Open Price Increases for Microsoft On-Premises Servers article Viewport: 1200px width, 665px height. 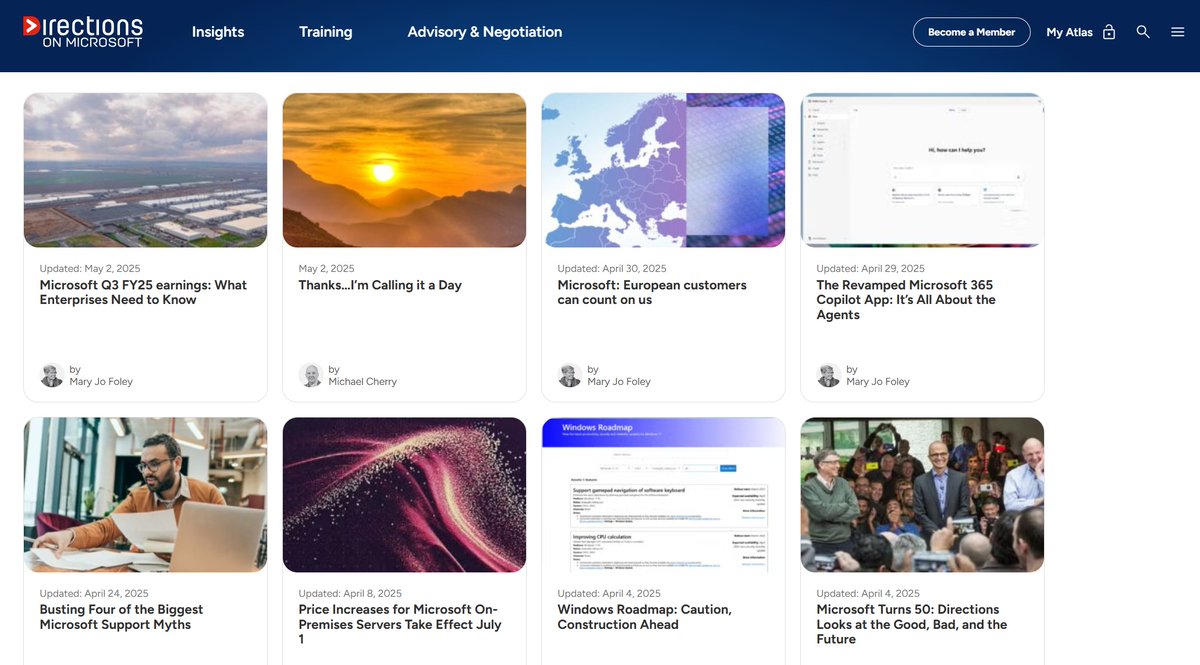pos(400,624)
